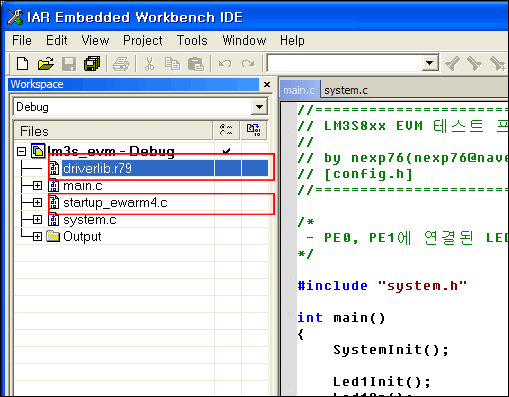Click the 'int main()' code line
The width and height of the screenshot is (509, 397).
341,318
